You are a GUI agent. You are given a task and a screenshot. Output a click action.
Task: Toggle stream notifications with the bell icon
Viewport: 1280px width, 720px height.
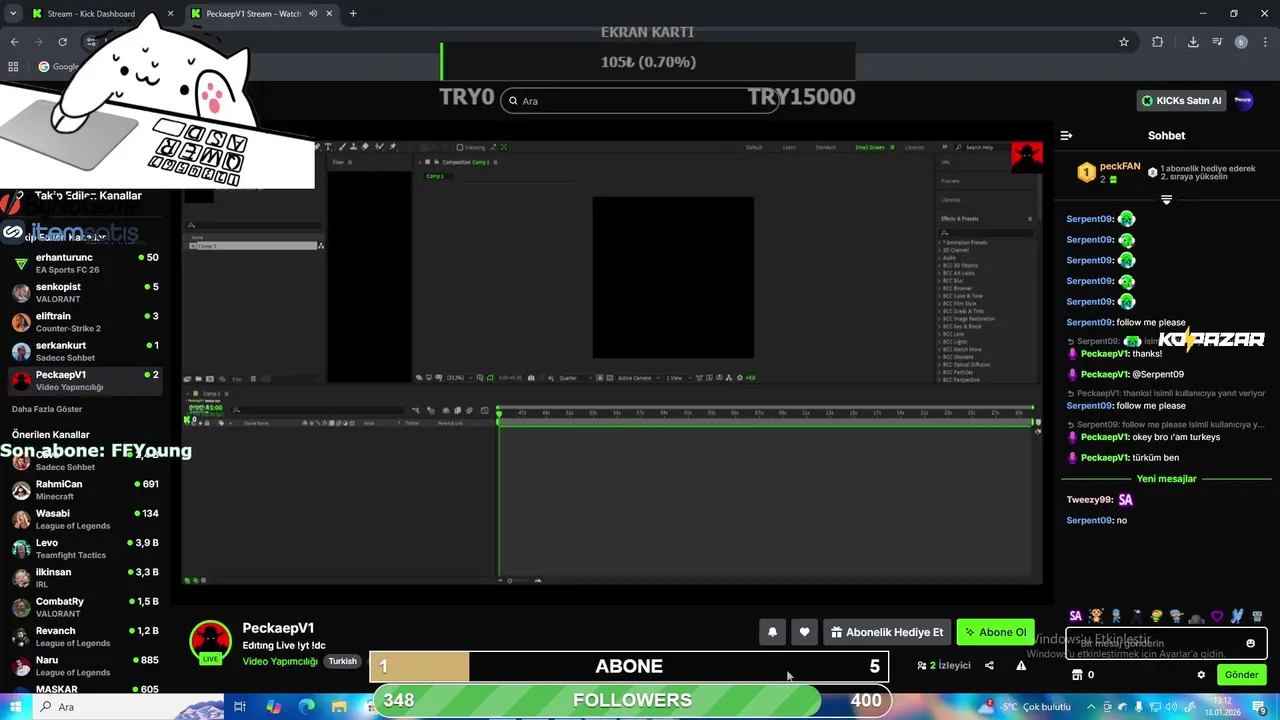[x=772, y=632]
